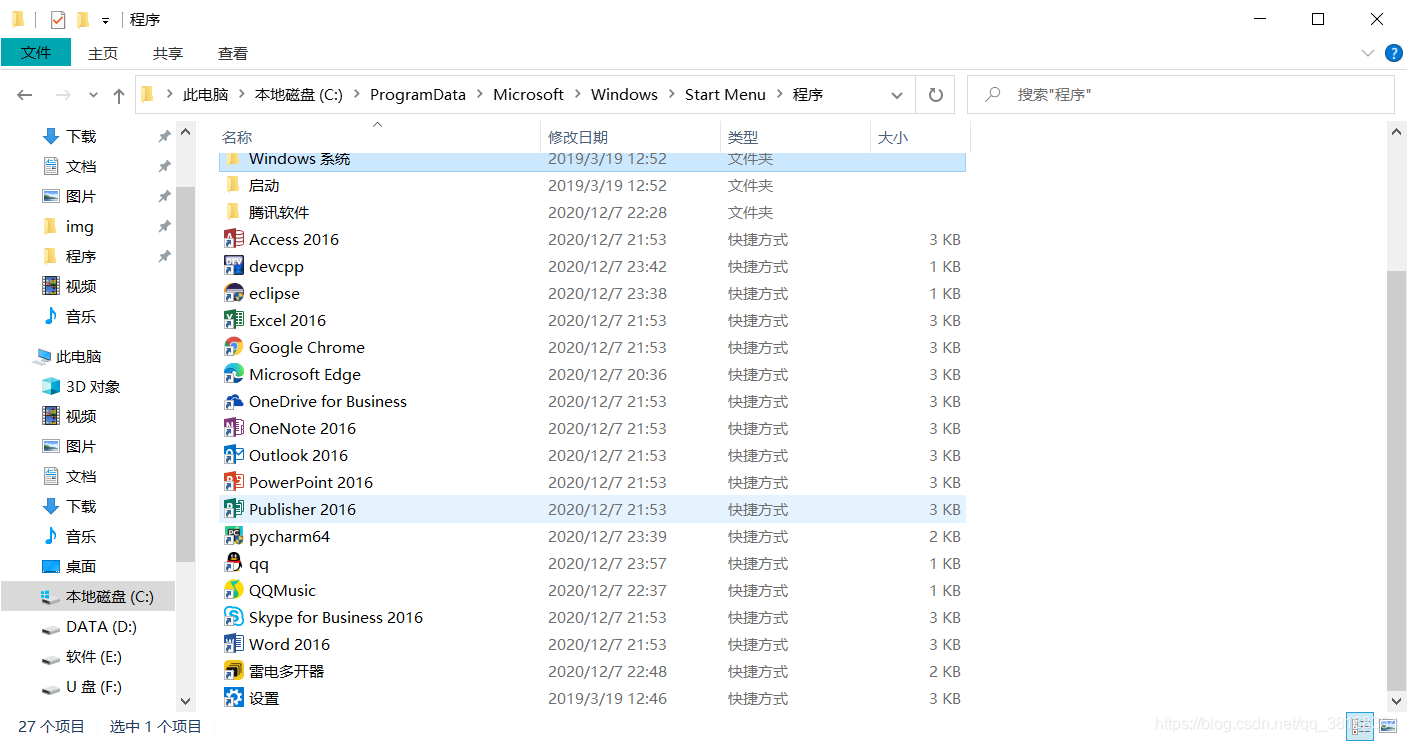
Task: Click the qq penguin icon
Action: [234, 563]
